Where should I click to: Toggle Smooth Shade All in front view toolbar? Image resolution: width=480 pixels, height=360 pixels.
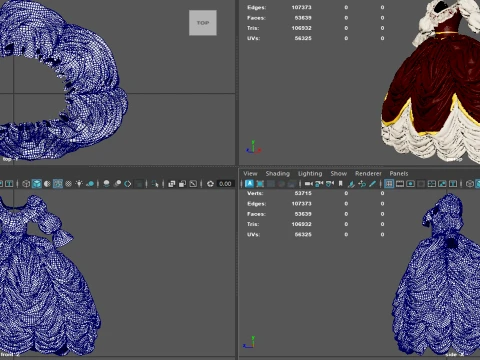pos(37,184)
